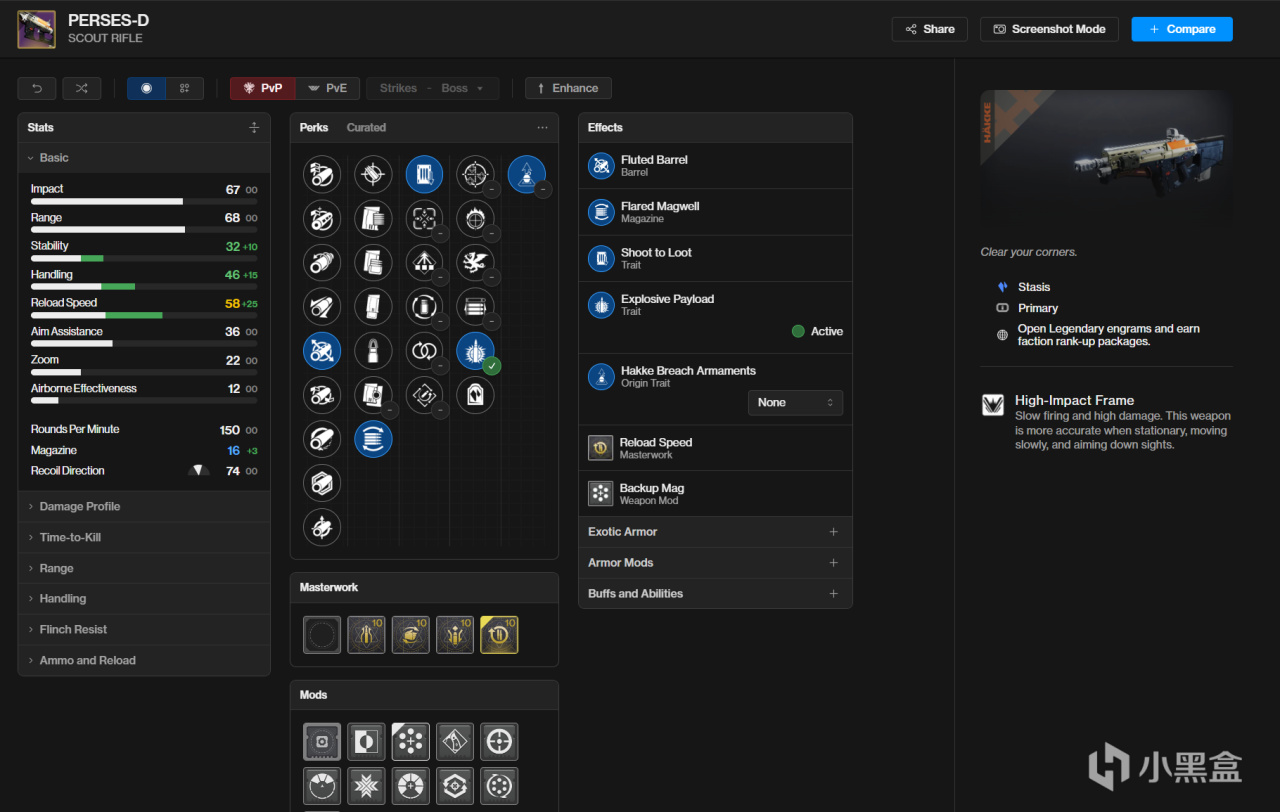Click the shuffle randomize perks icon

click(81, 88)
